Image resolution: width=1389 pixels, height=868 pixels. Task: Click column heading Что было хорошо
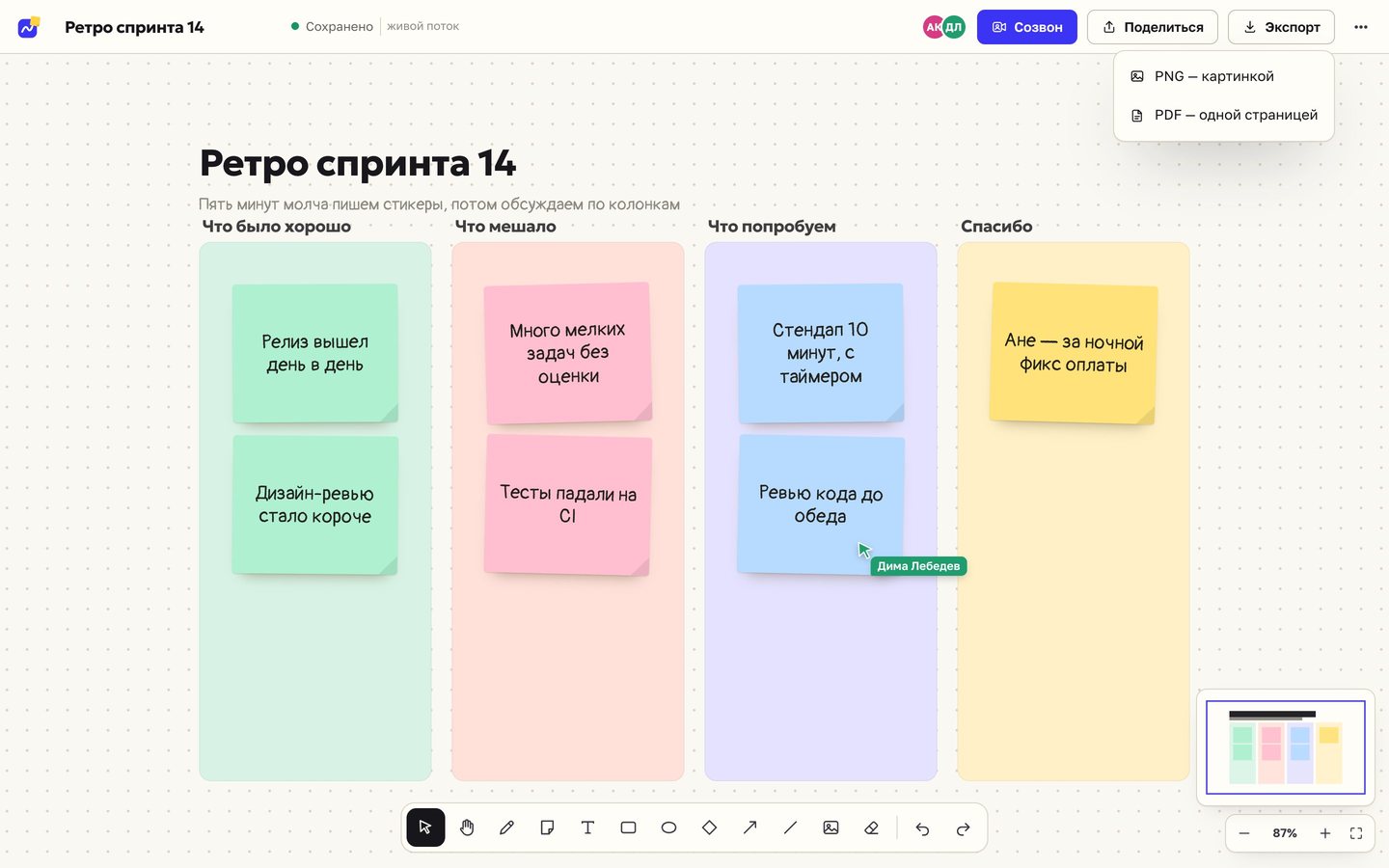click(x=277, y=227)
